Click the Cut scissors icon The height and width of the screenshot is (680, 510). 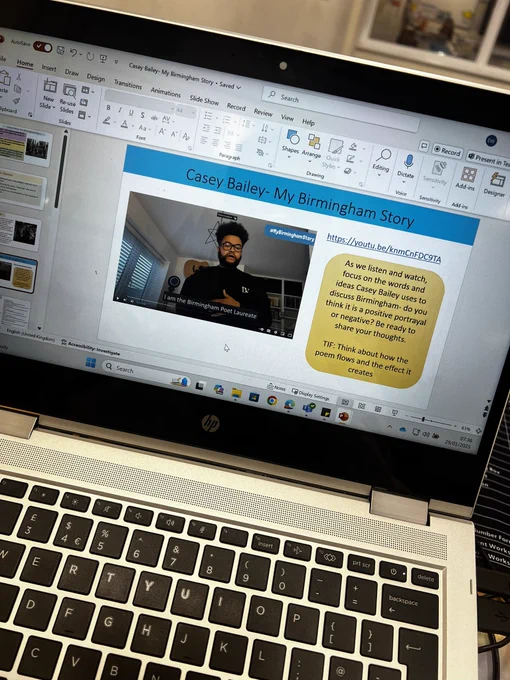(x=19, y=77)
